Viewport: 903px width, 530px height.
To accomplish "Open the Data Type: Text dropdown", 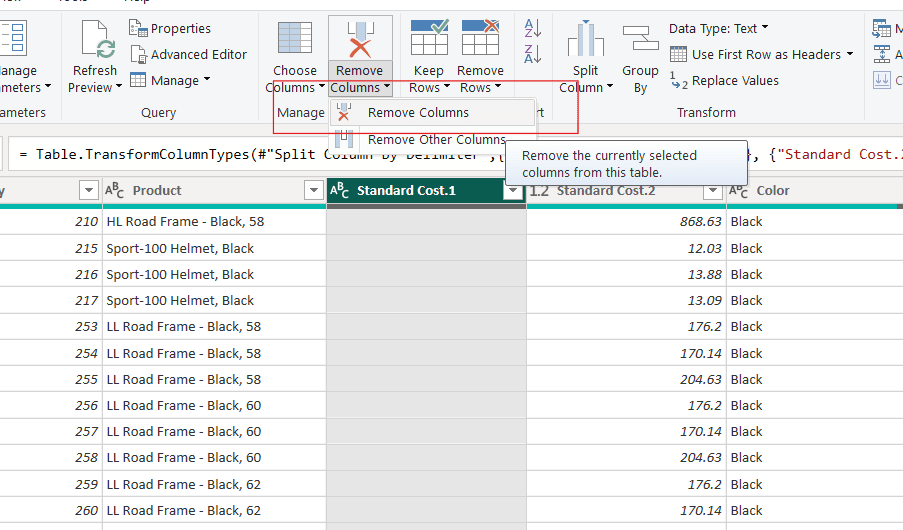I will coord(719,28).
